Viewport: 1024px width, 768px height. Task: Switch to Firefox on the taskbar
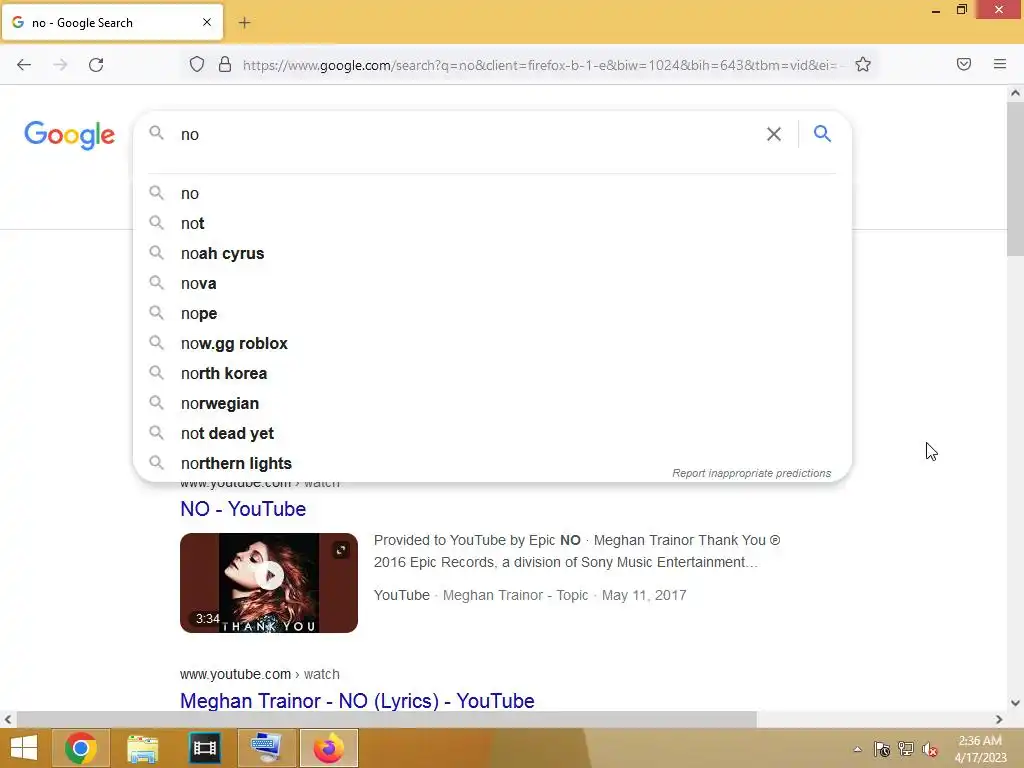tap(328, 748)
